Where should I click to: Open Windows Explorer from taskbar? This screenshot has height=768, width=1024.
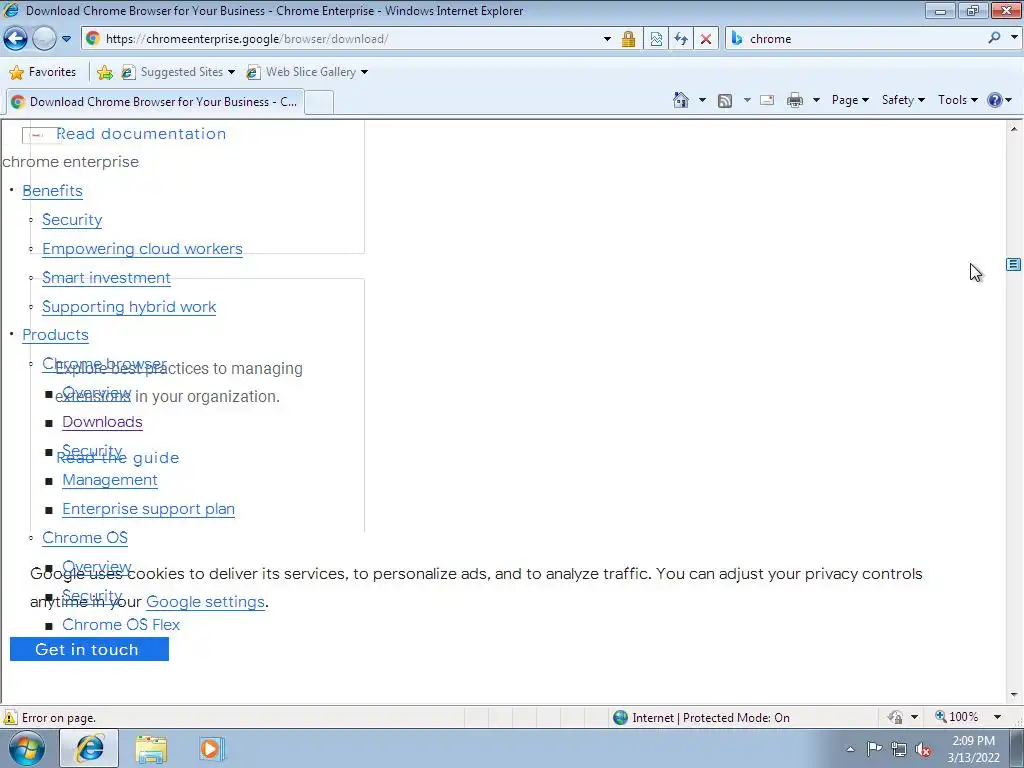click(151, 748)
